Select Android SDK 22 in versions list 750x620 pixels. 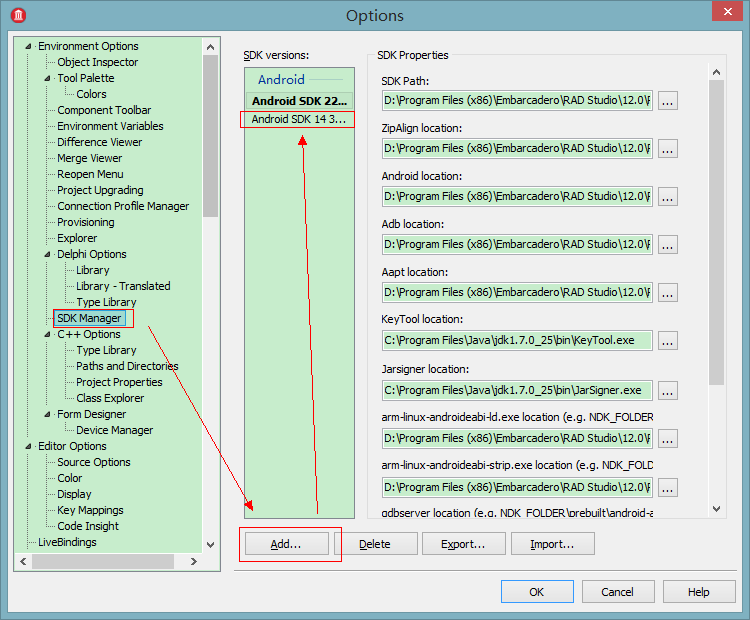(x=299, y=101)
